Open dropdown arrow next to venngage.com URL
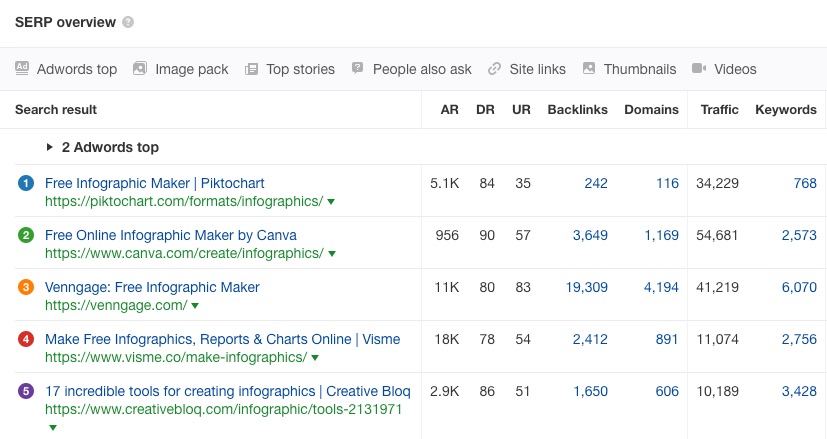The width and height of the screenshot is (827, 439). coord(195,306)
